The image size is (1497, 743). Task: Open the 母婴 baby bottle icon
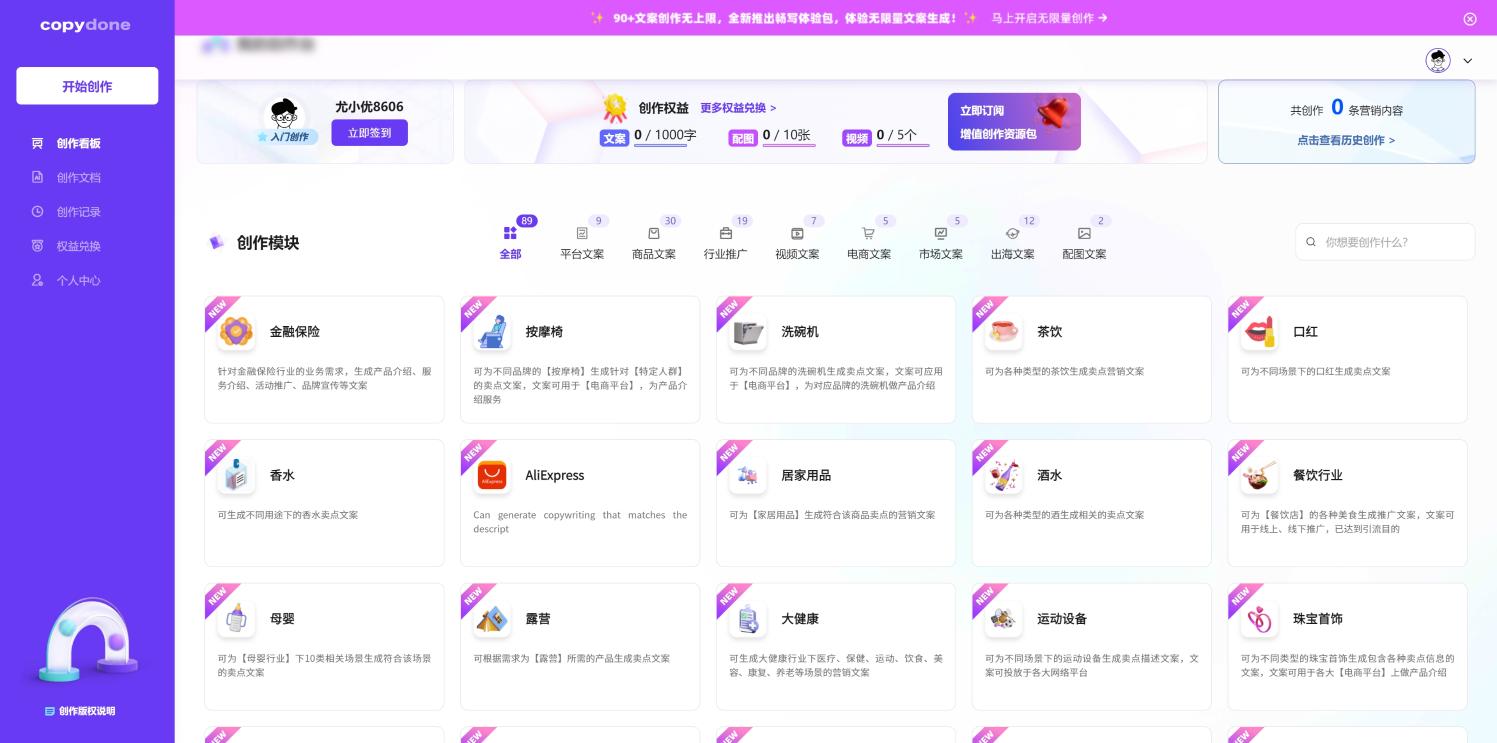pyautogui.click(x=236, y=619)
